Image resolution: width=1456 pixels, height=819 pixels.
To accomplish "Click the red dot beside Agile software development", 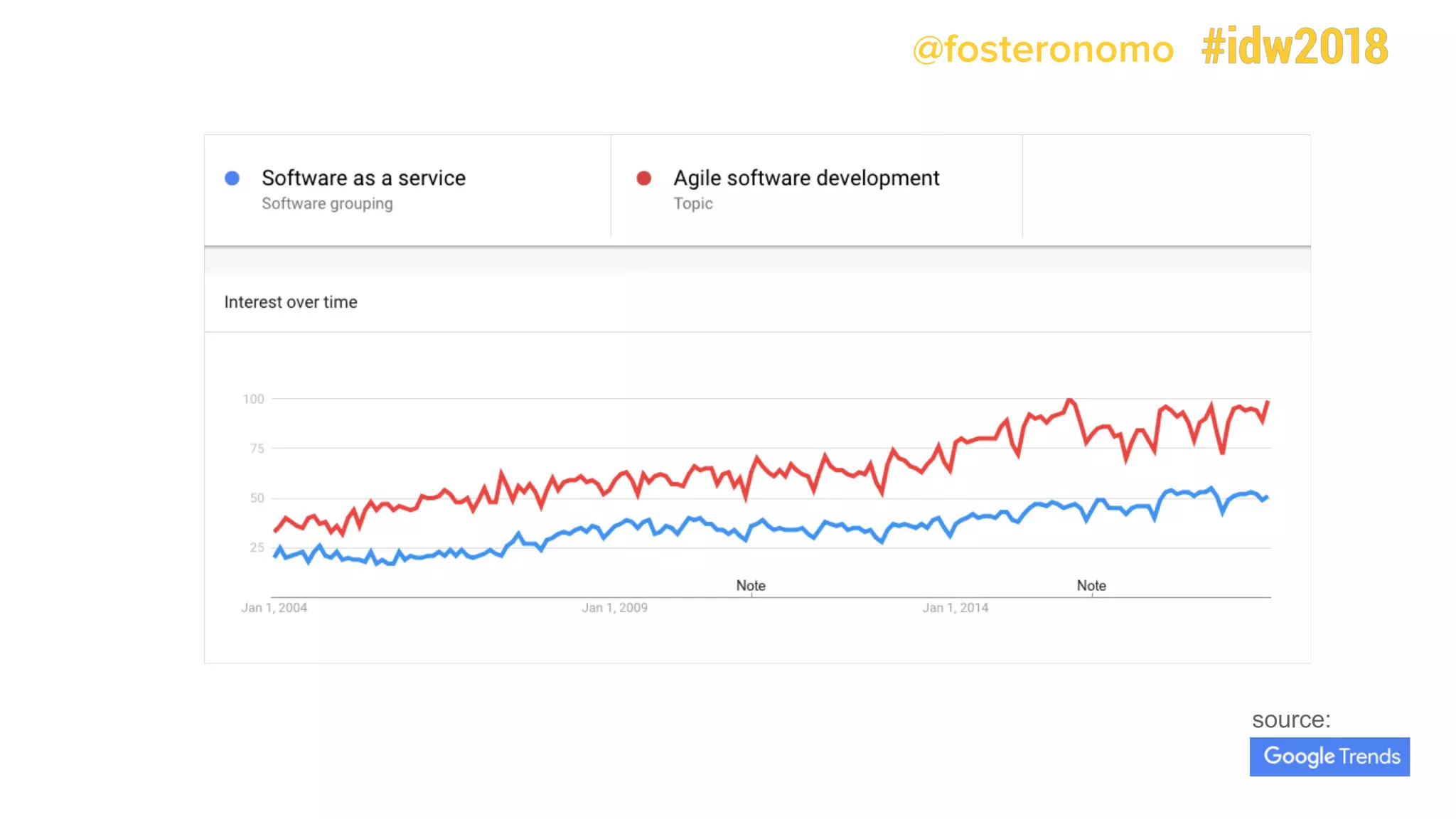I will click(x=643, y=178).
